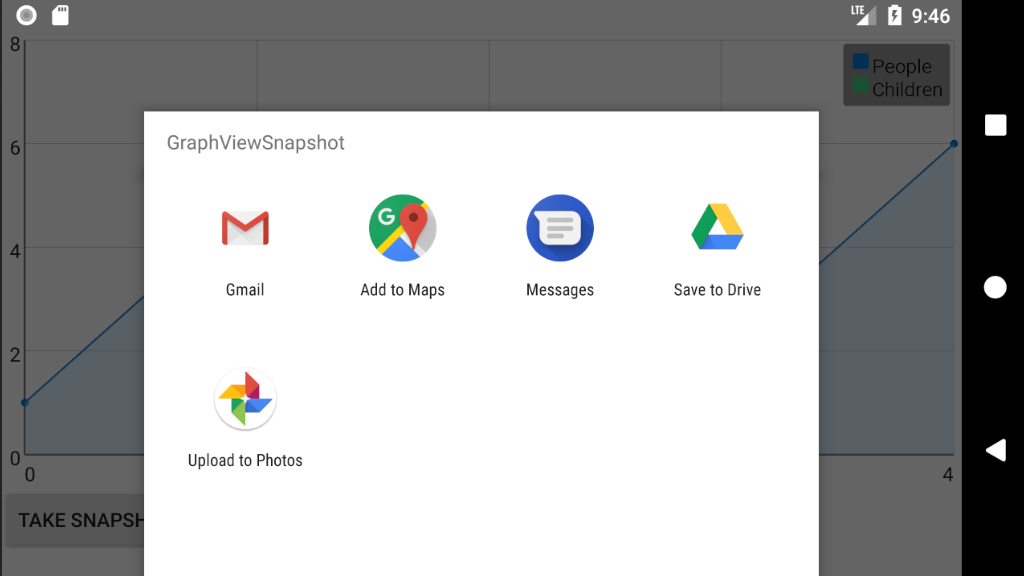Click the y-axis label 2
The image size is (1024, 576).
[x=15, y=355]
